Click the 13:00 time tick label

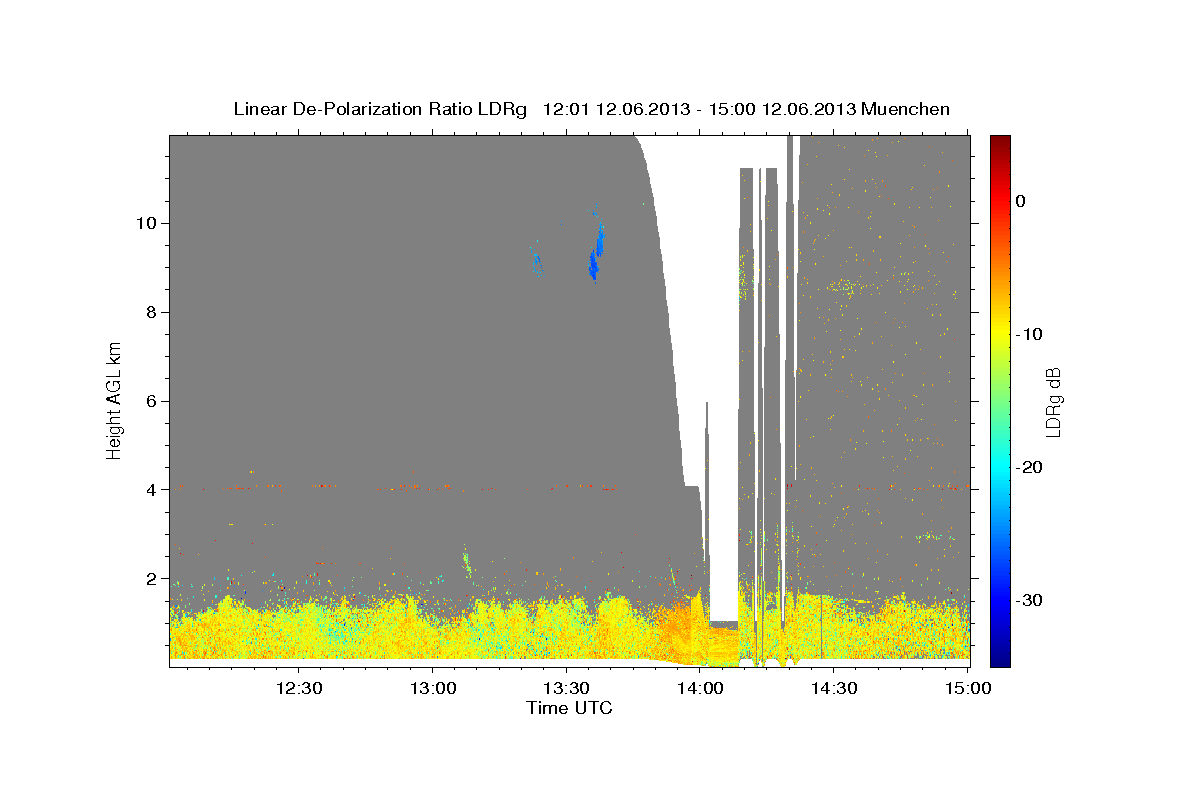(432, 688)
